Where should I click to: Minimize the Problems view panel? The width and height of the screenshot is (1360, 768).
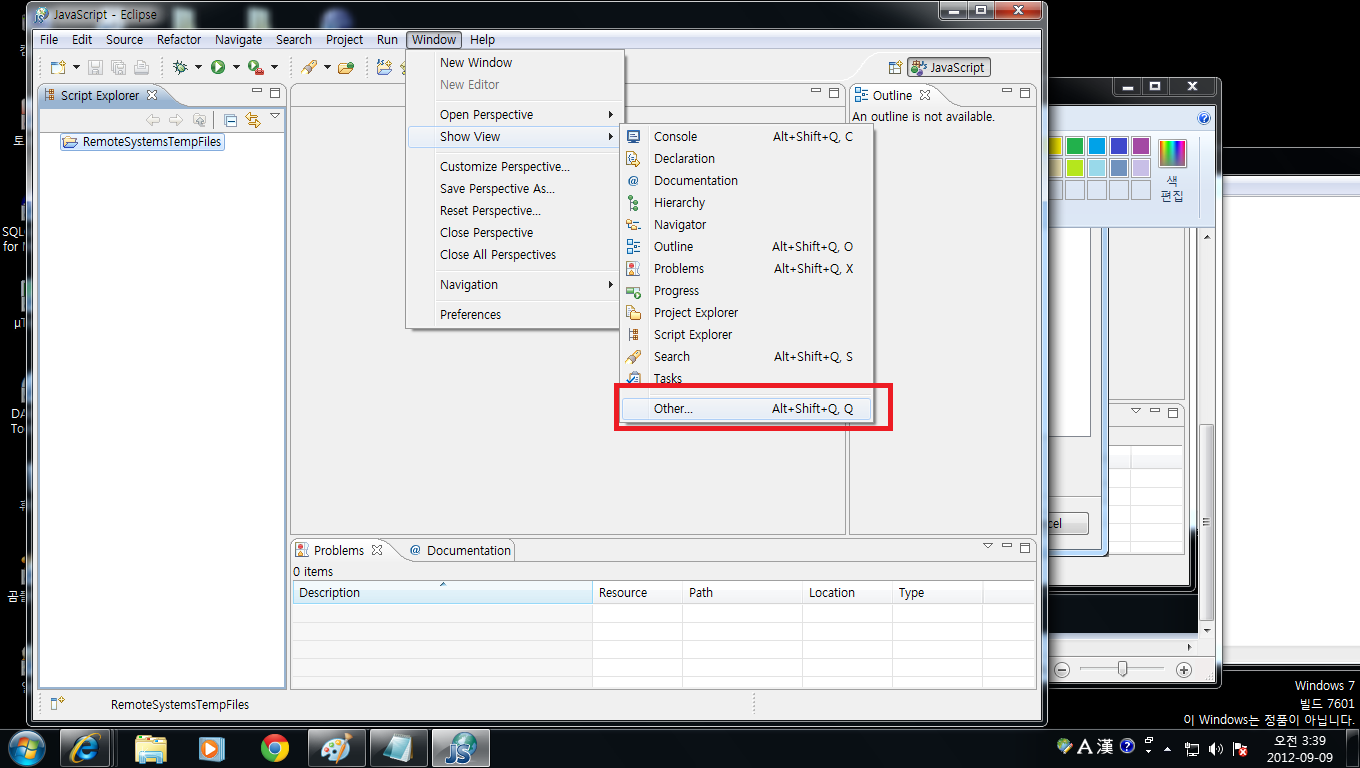coord(1006,547)
